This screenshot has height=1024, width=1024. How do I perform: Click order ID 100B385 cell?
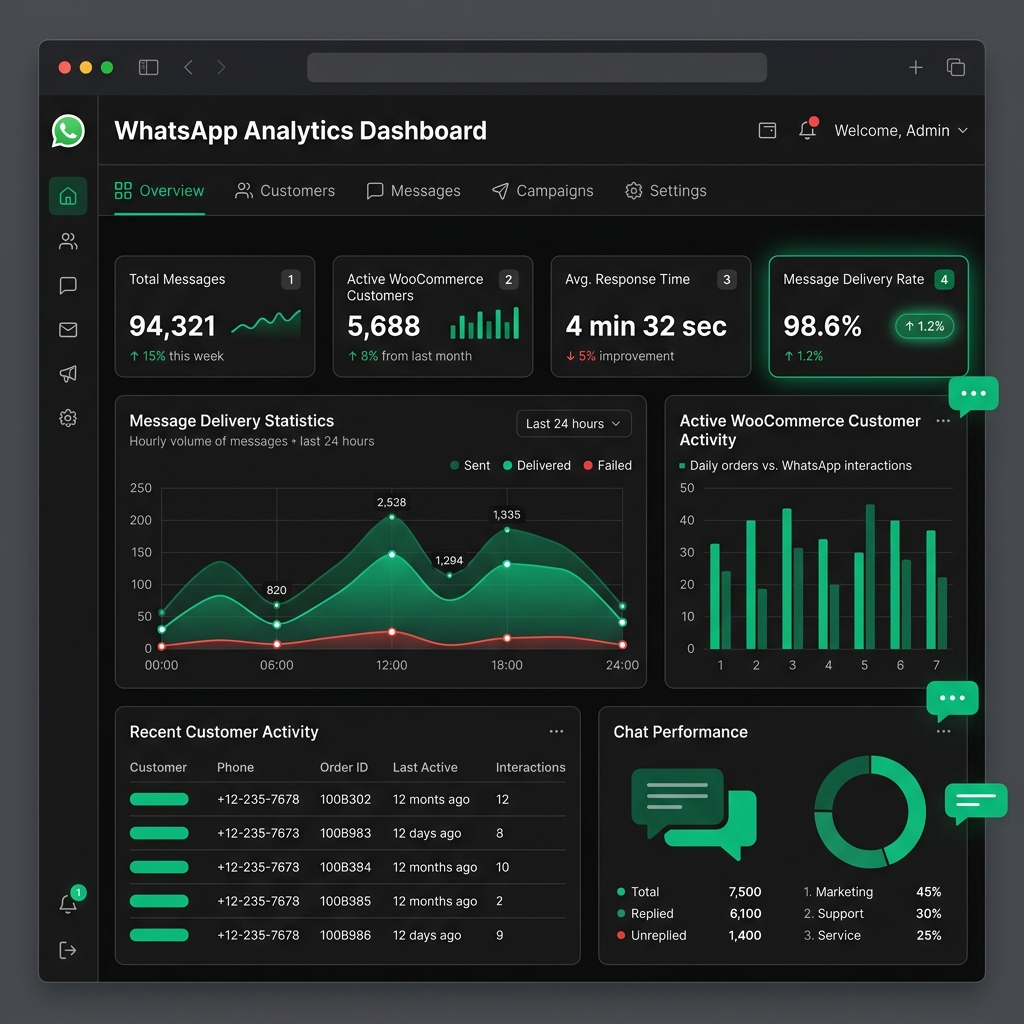(x=345, y=901)
